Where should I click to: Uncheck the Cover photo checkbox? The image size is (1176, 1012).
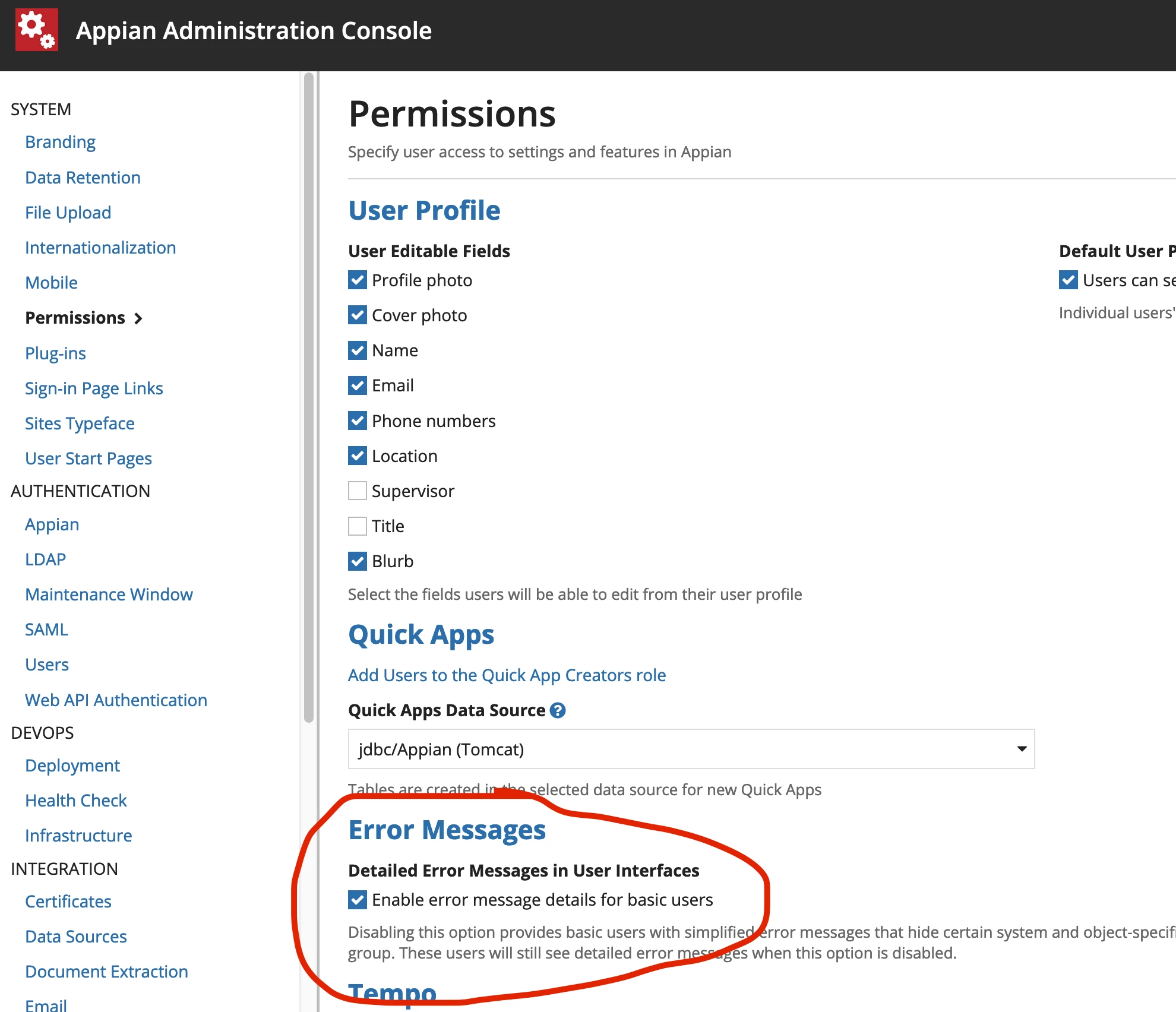coord(358,315)
